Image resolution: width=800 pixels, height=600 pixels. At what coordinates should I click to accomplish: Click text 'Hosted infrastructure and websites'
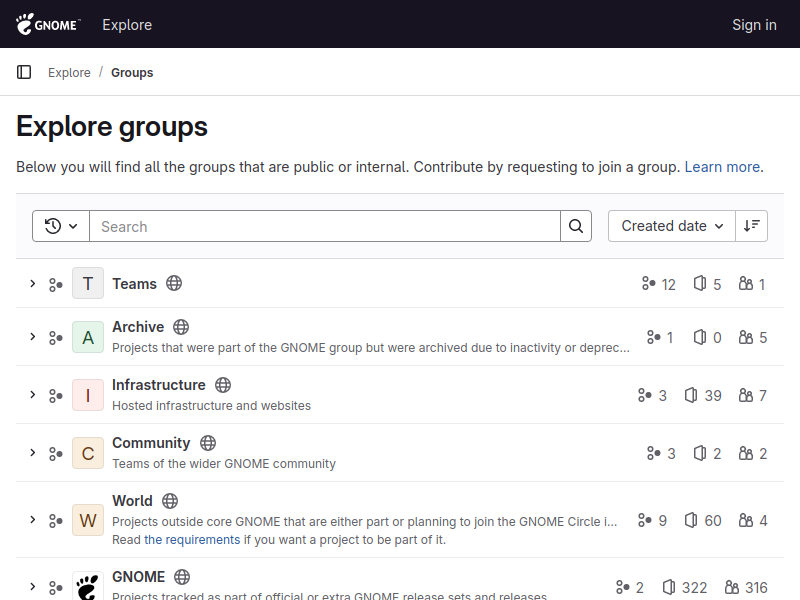pos(211,406)
